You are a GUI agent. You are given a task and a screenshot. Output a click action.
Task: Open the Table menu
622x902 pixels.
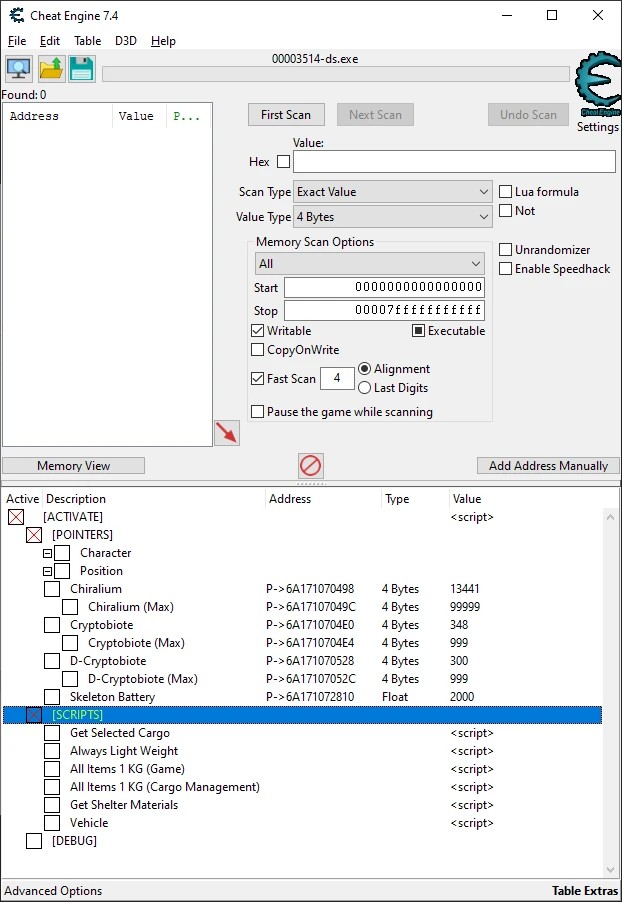point(87,41)
